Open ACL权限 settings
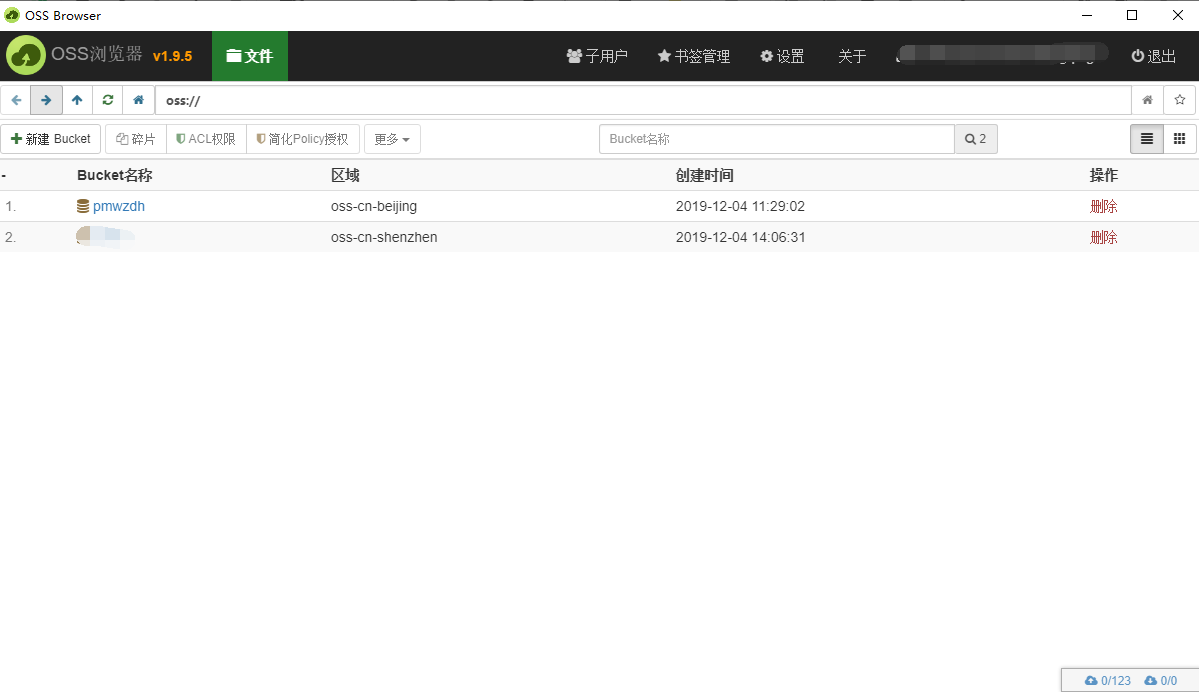This screenshot has height=692, width=1199. 206,138
